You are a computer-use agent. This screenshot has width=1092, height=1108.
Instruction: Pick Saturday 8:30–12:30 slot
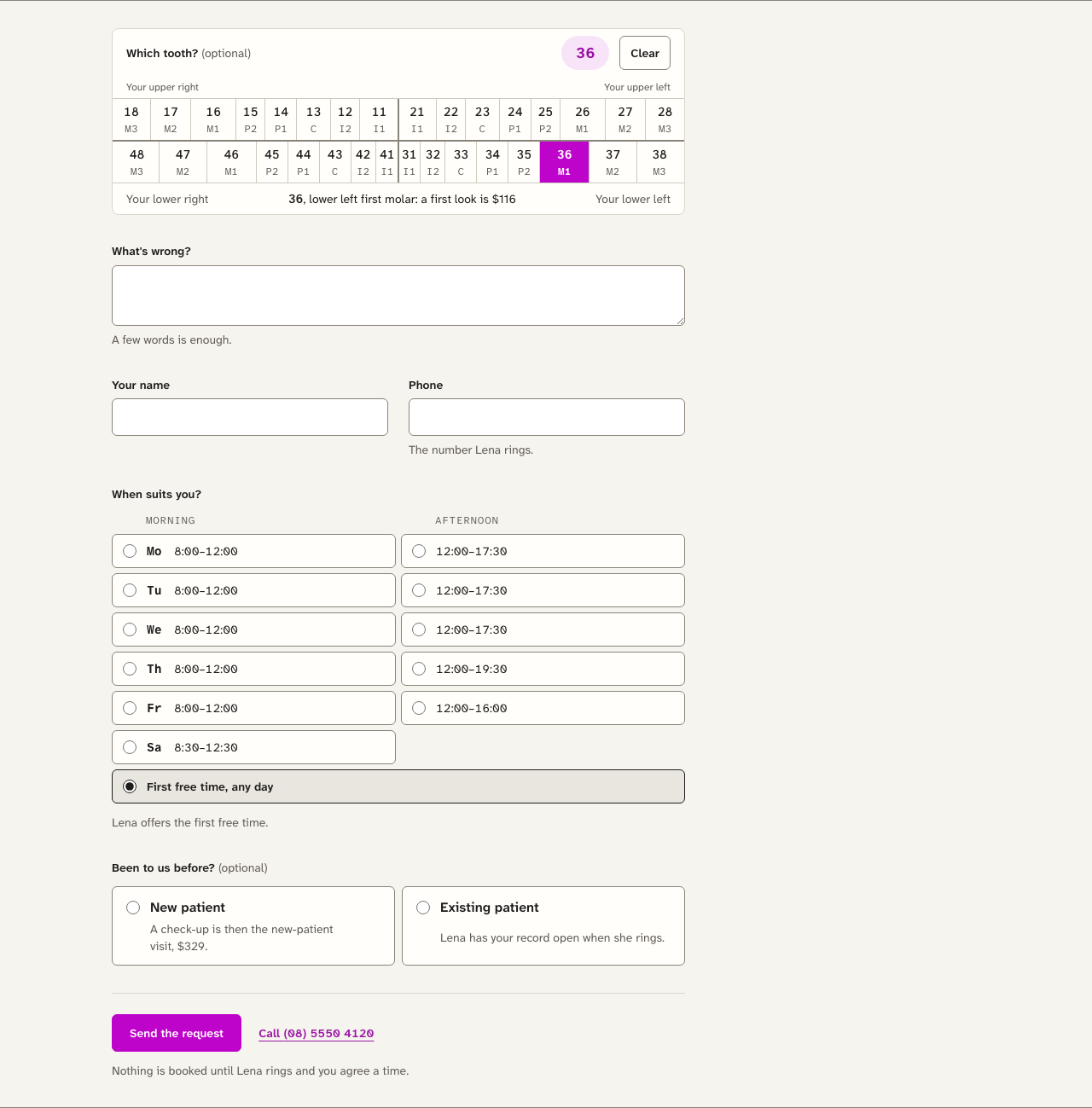tap(253, 747)
